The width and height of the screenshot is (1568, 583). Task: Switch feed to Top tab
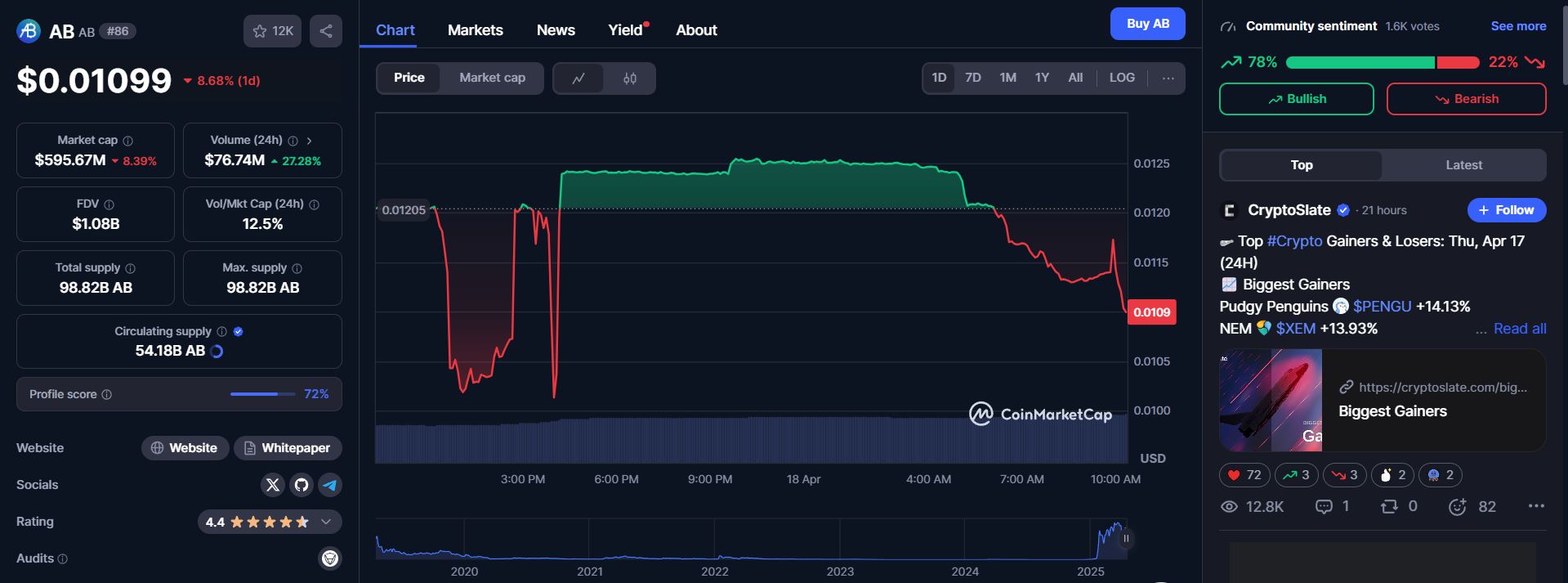pos(1302,165)
